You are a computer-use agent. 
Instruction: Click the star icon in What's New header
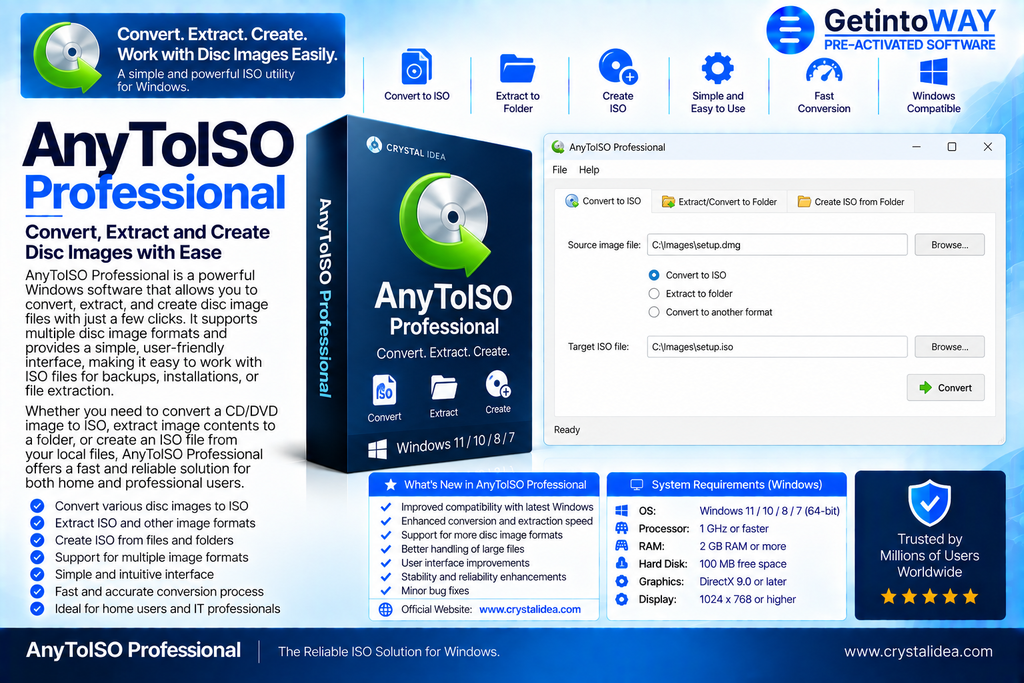(391, 484)
